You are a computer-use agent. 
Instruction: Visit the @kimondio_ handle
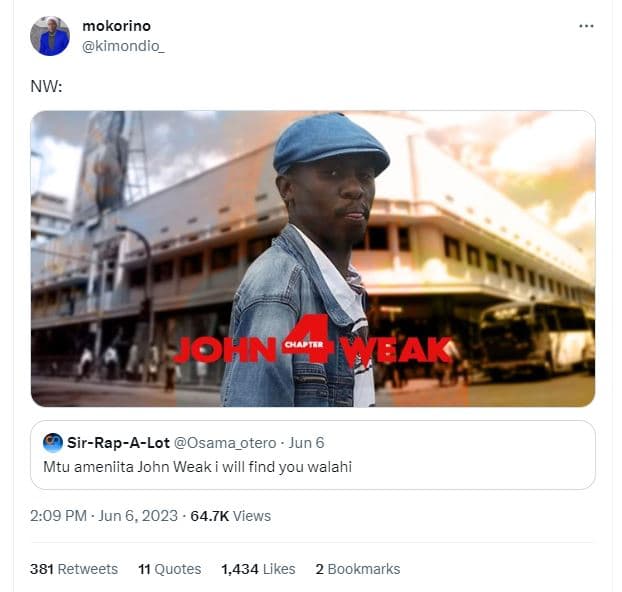[122, 45]
